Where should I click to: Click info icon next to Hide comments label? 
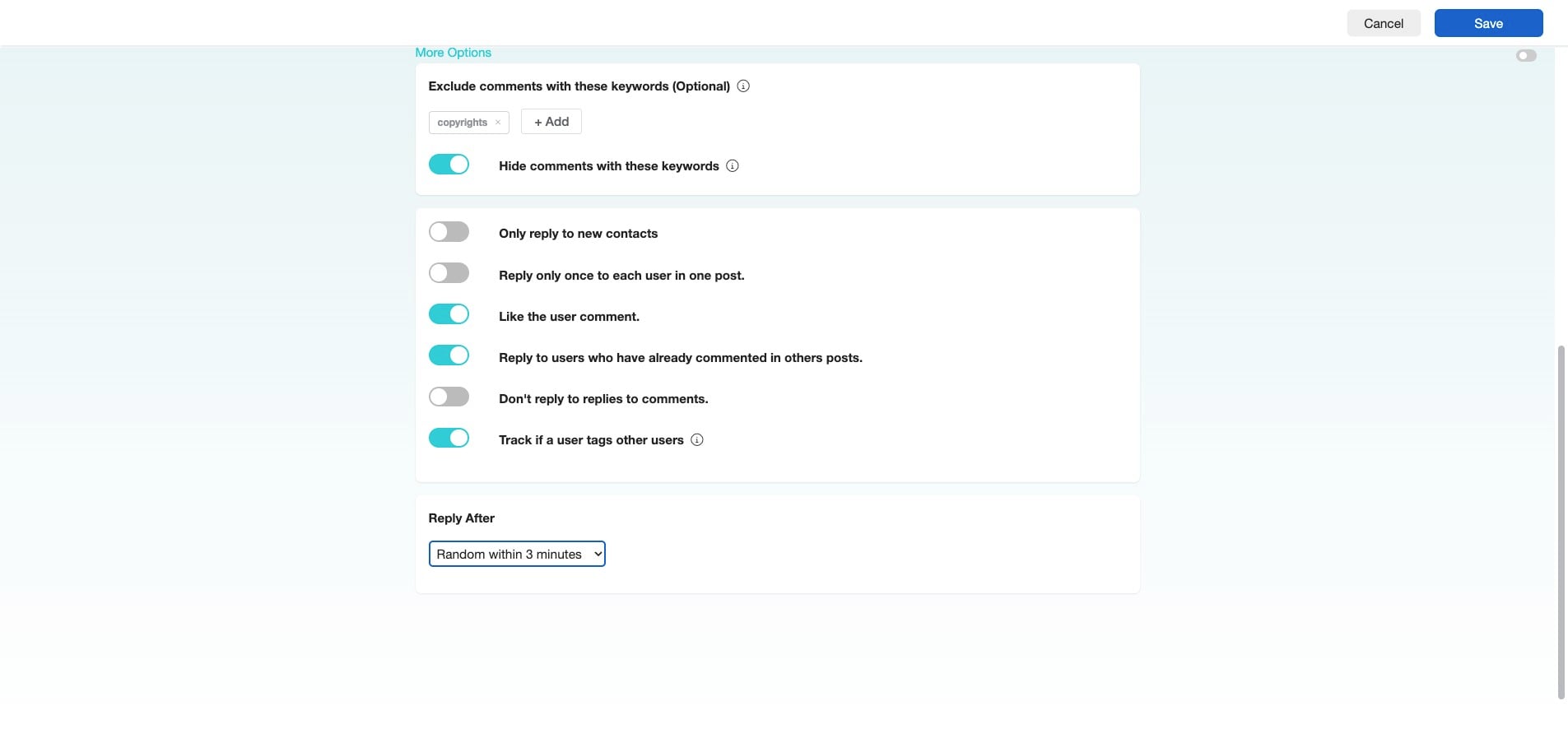click(733, 166)
